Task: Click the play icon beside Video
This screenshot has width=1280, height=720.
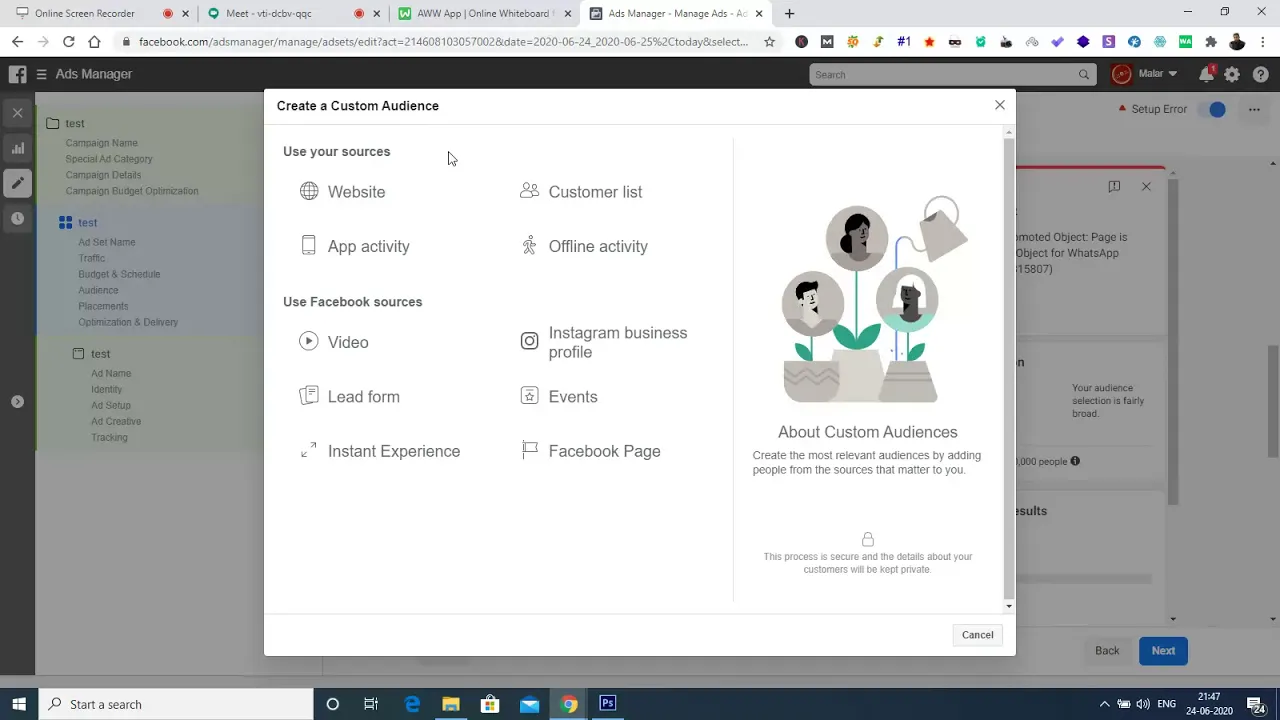Action: 309,341
